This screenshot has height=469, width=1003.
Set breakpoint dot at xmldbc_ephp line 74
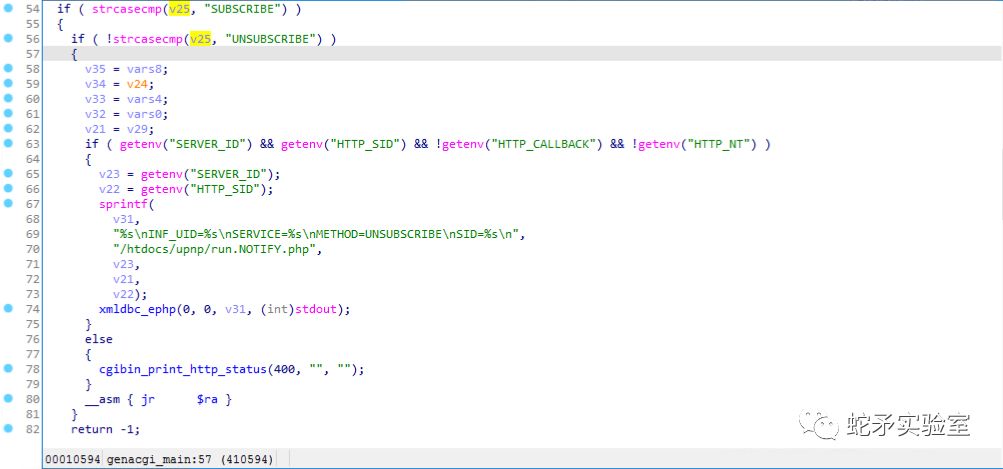click(8, 308)
